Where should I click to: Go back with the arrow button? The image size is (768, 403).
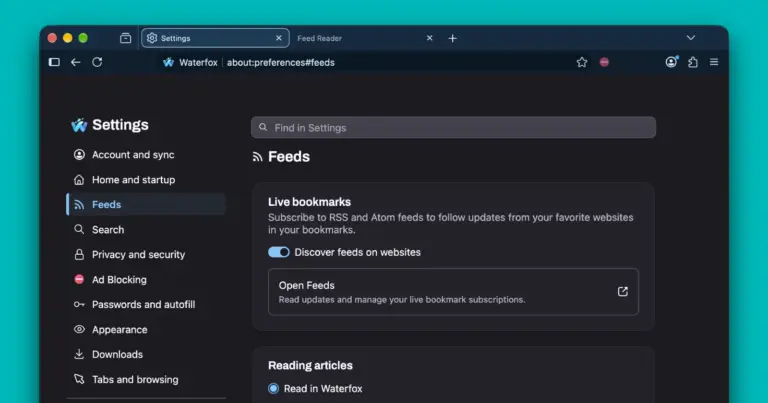tap(75, 62)
